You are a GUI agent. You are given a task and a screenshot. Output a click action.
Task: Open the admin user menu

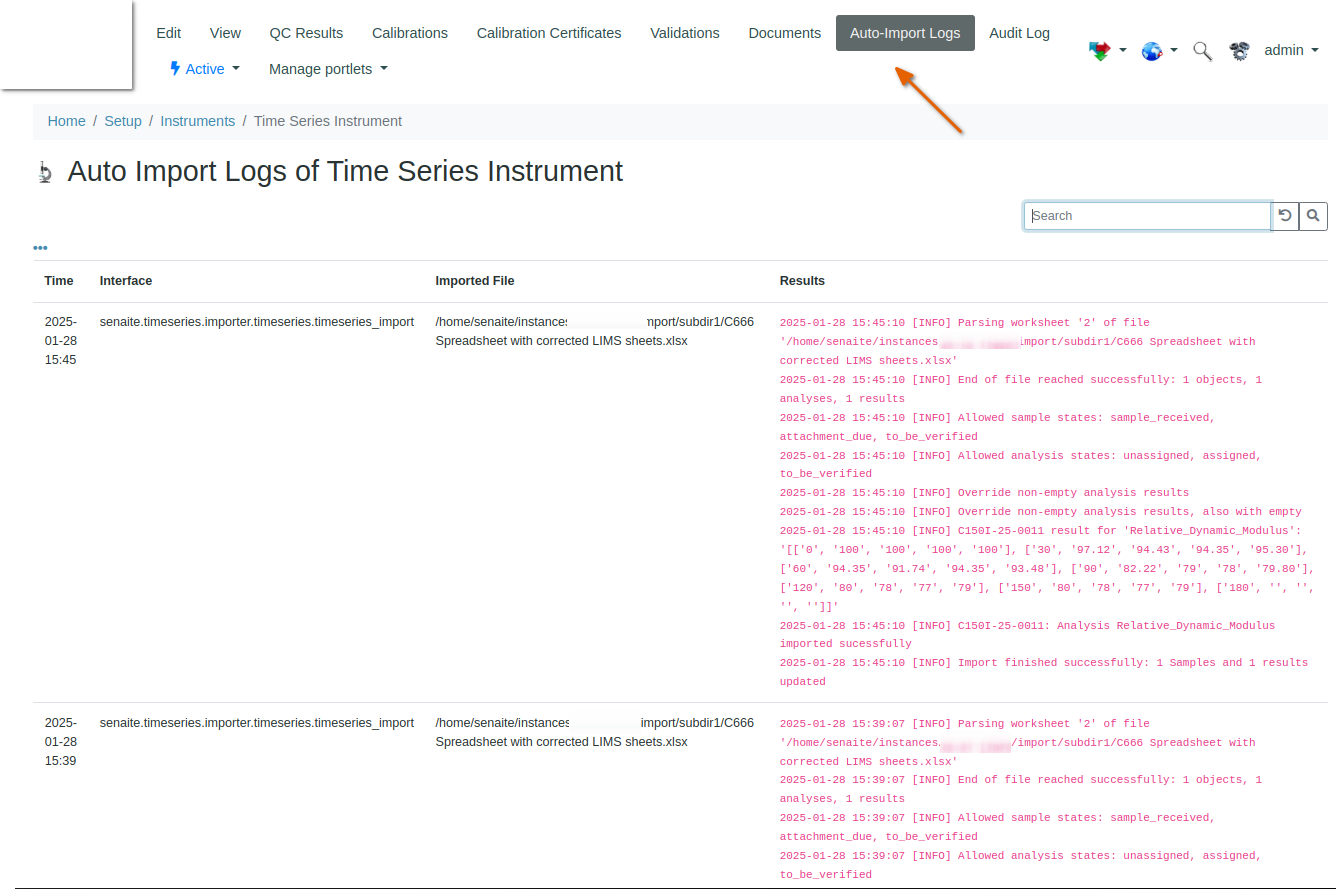[1291, 50]
